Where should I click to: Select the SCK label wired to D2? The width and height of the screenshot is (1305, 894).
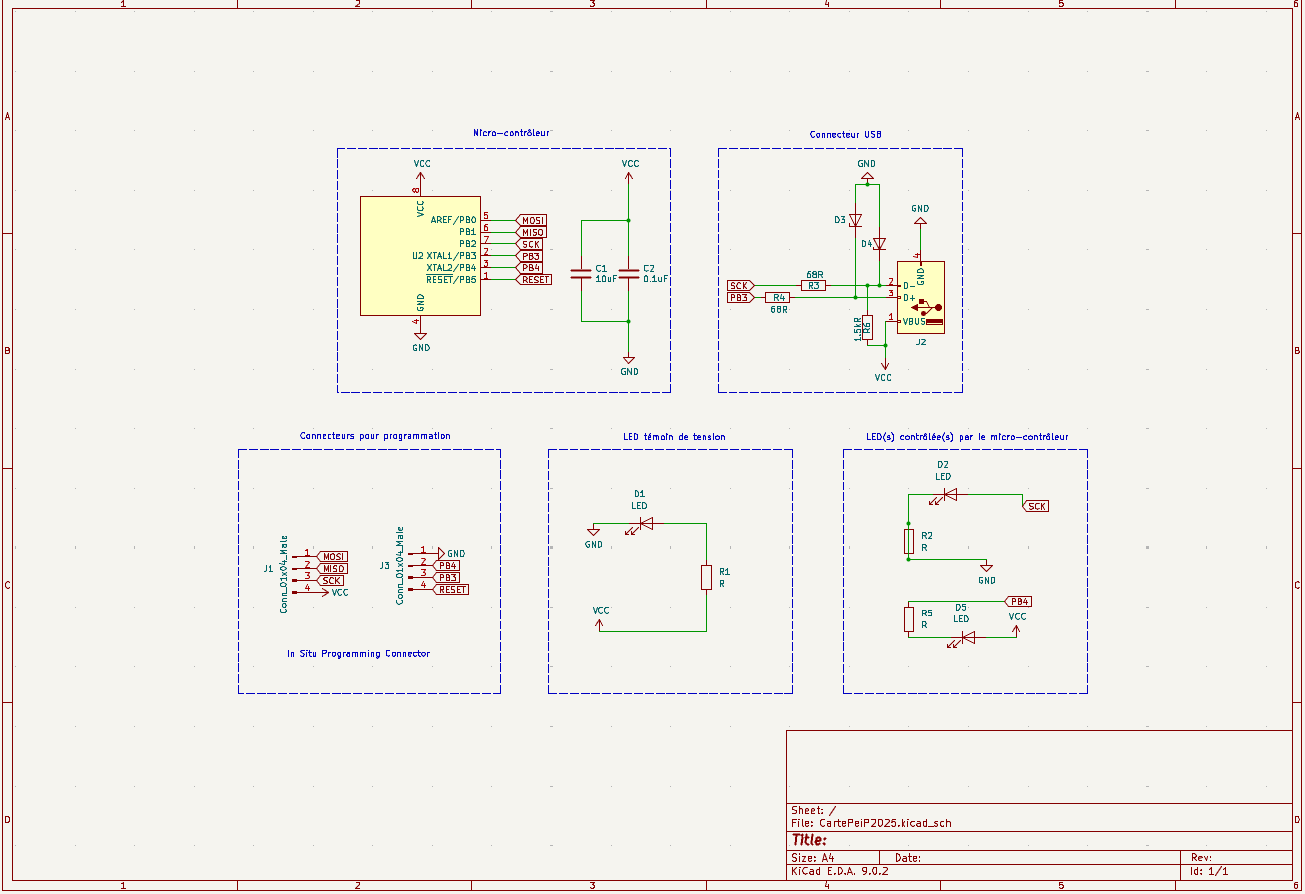tap(1037, 506)
